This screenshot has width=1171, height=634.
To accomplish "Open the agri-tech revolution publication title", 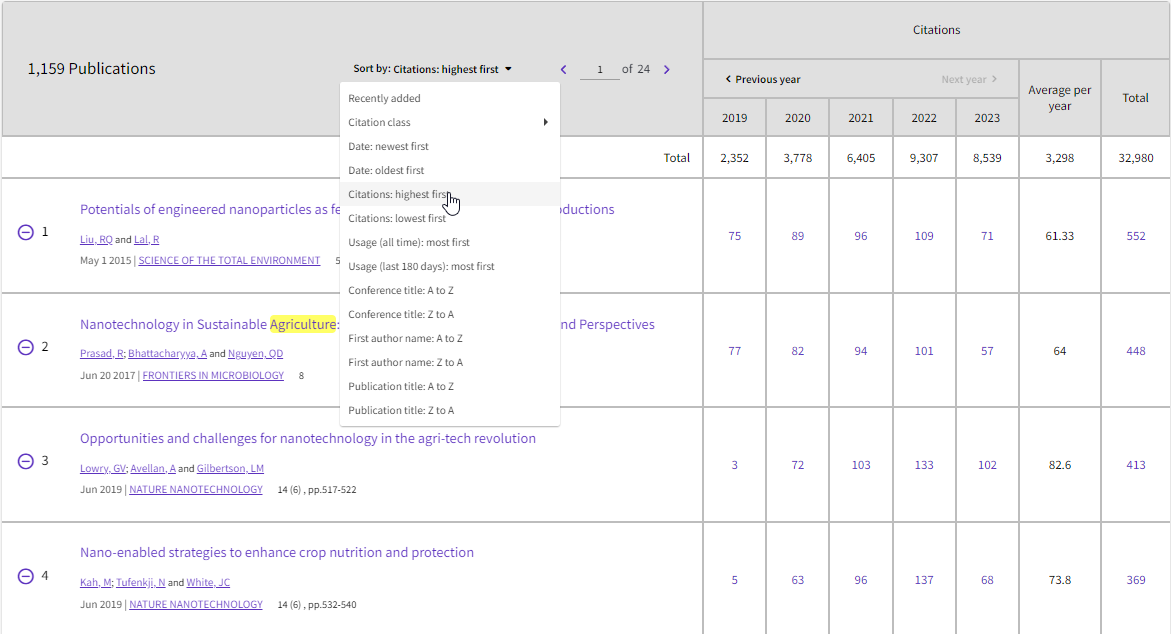I will point(308,438).
